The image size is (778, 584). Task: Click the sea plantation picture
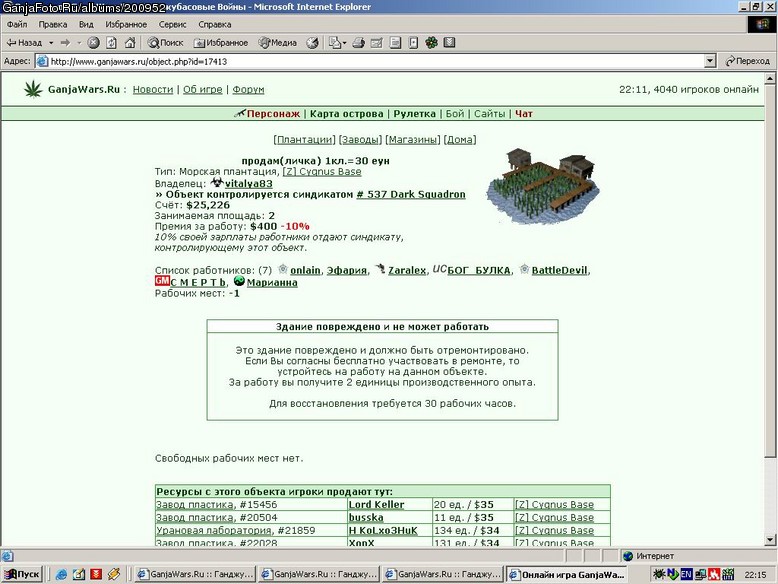coord(542,185)
